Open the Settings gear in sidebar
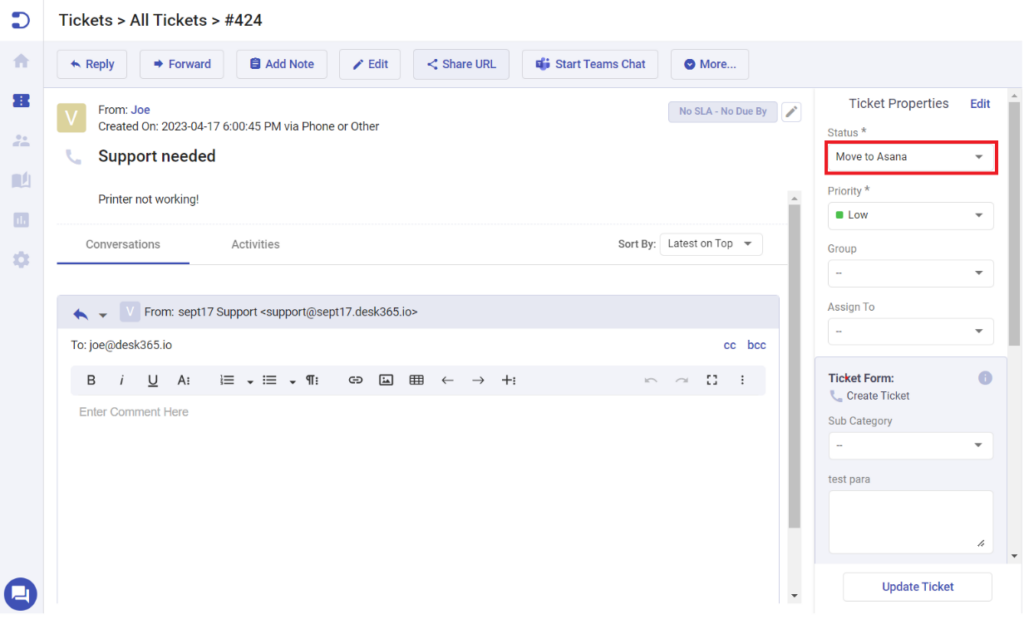The image size is (1024, 624). 21,260
